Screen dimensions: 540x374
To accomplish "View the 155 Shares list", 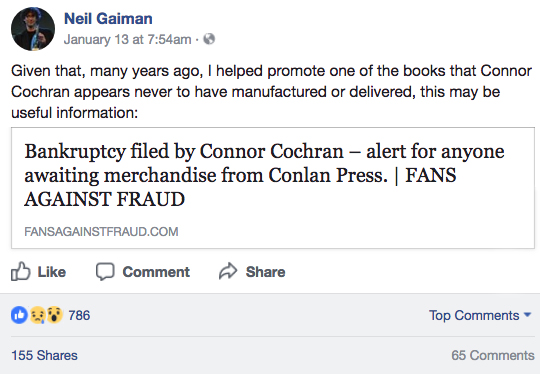I will [x=44, y=355].
